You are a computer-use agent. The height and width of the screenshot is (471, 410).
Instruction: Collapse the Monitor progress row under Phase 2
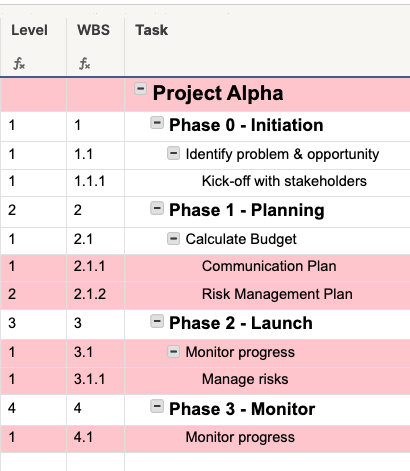pos(173,352)
